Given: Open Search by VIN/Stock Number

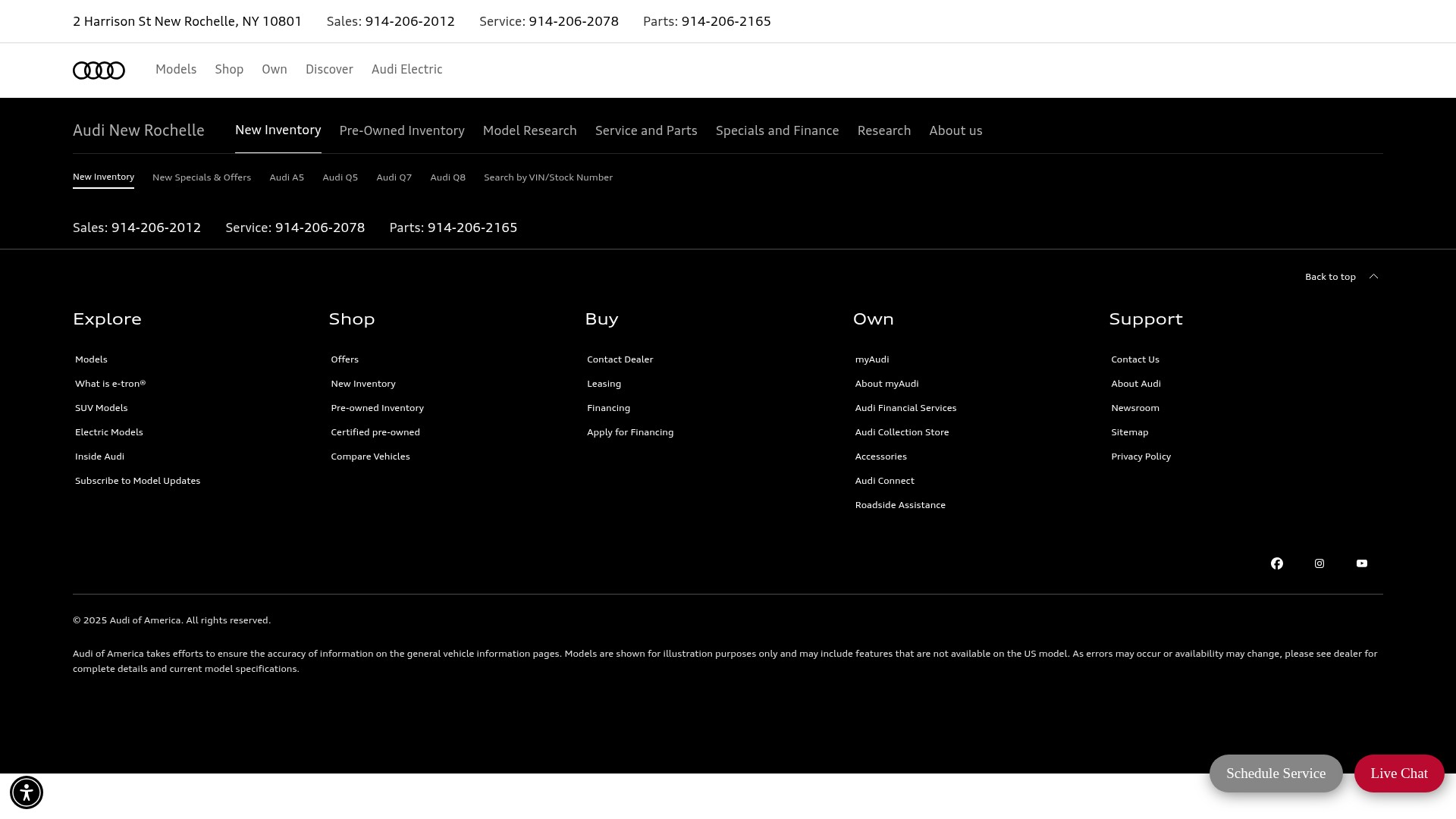Looking at the screenshot, I should (x=548, y=177).
